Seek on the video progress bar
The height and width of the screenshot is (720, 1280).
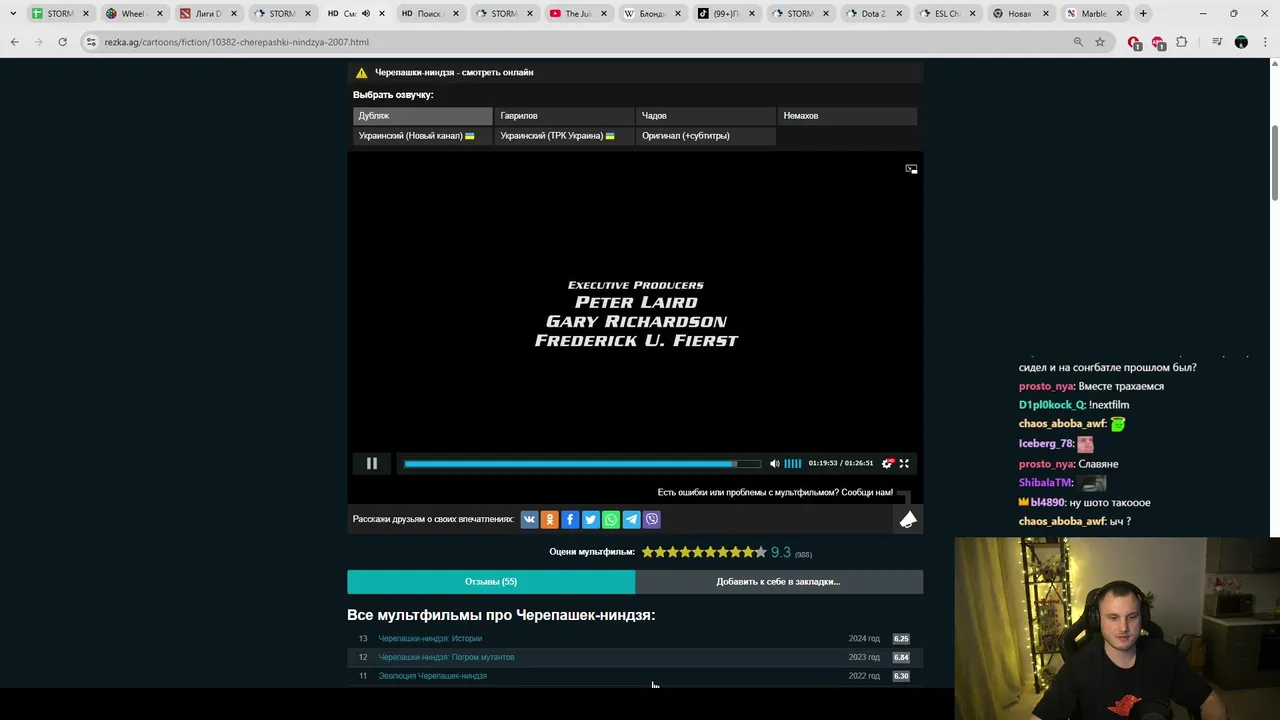[x=582, y=463]
